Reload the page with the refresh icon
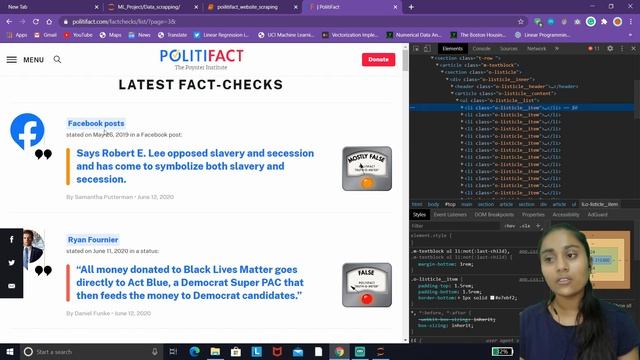Image resolution: width=640 pixels, height=360 pixels. point(36,22)
